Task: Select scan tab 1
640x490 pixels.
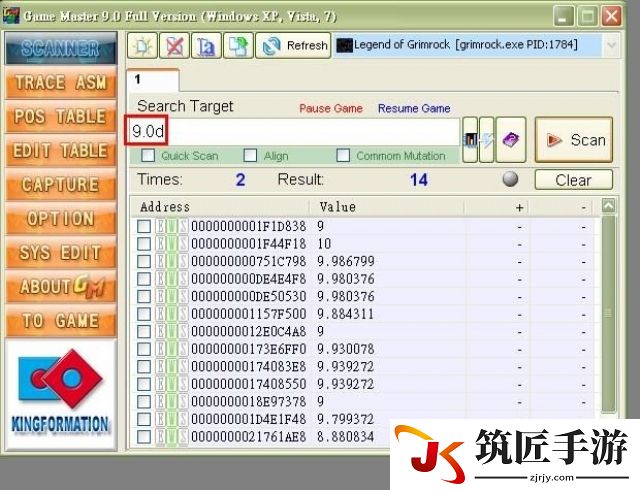Action: (153, 80)
